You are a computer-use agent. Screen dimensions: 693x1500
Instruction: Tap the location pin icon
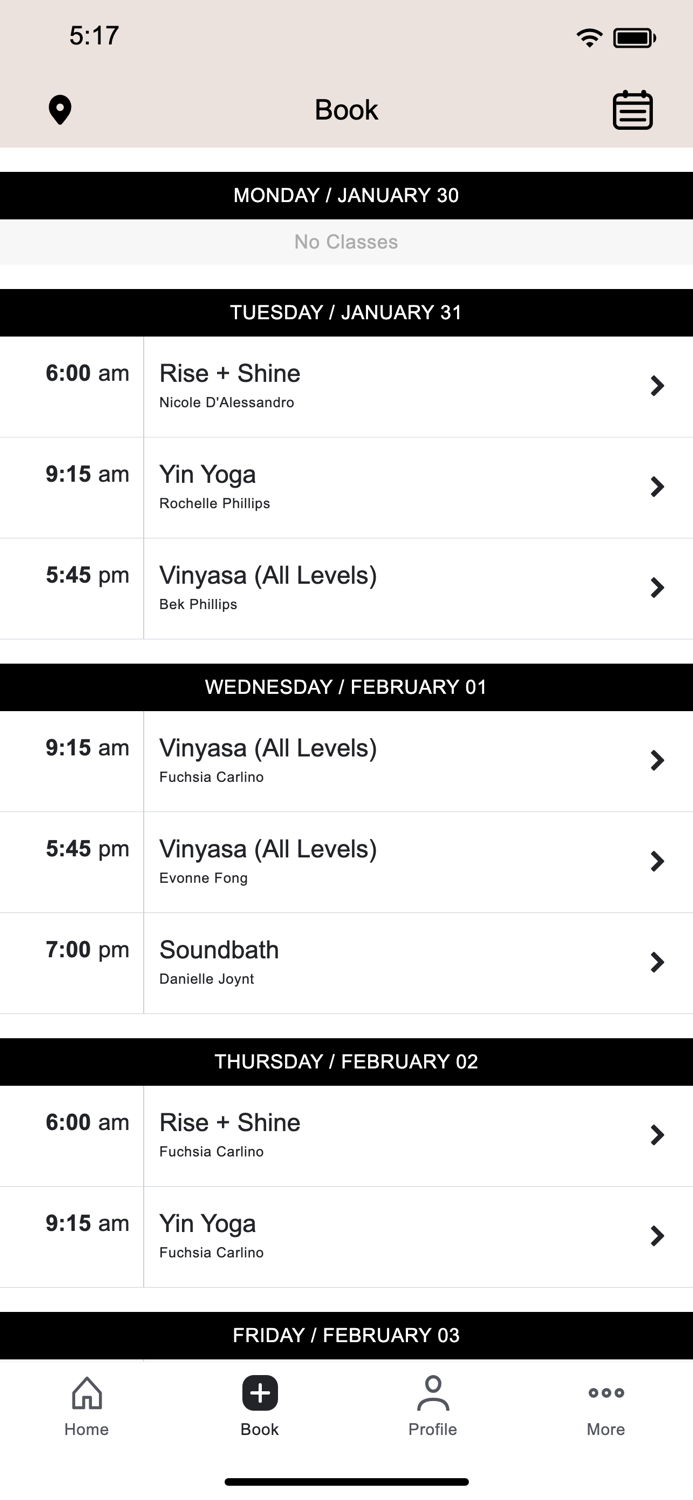[x=60, y=110]
